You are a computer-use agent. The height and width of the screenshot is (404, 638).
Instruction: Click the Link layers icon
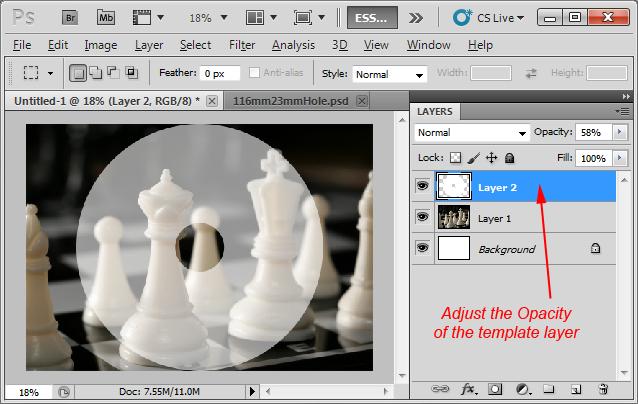(x=440, y=389)
